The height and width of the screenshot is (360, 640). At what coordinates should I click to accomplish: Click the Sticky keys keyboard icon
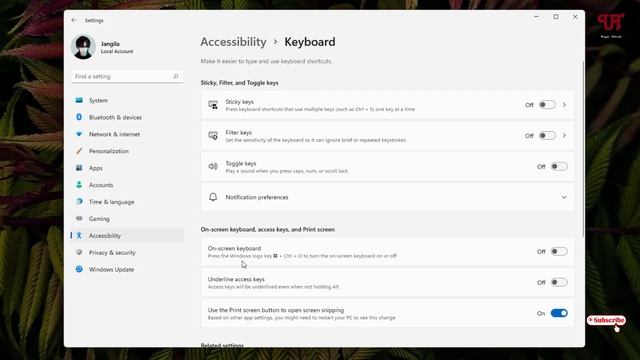[213, 105]
